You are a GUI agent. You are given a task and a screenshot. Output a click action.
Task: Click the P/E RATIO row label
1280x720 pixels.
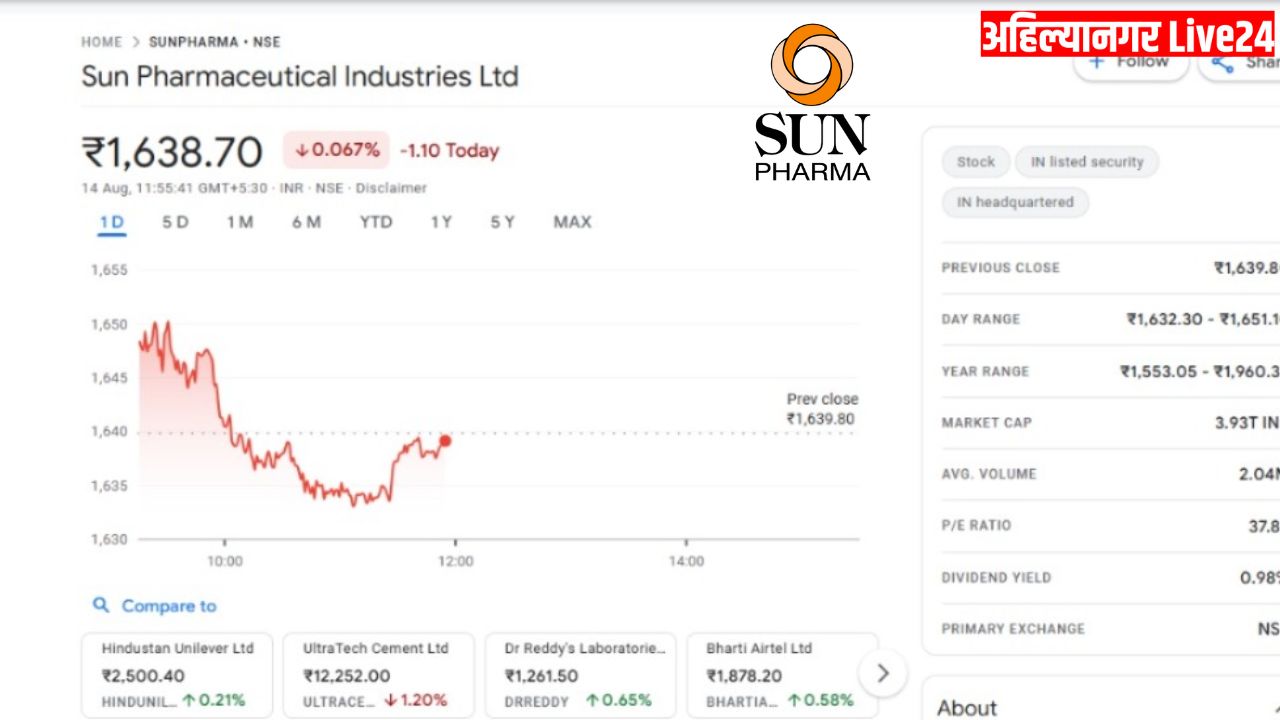pyautogui.click(x=977, y=526)
